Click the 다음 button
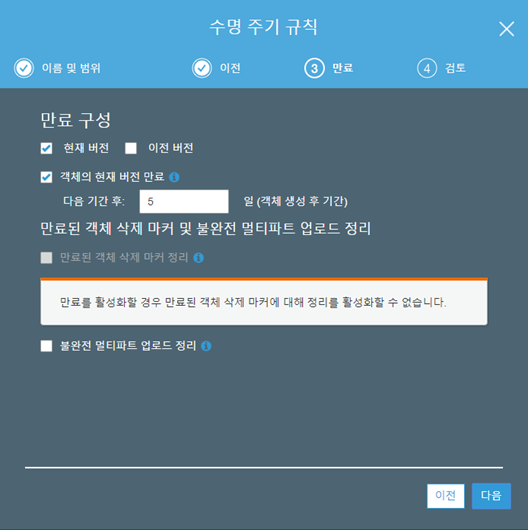This screenshot has height=530, width=528. click(491, 496)
